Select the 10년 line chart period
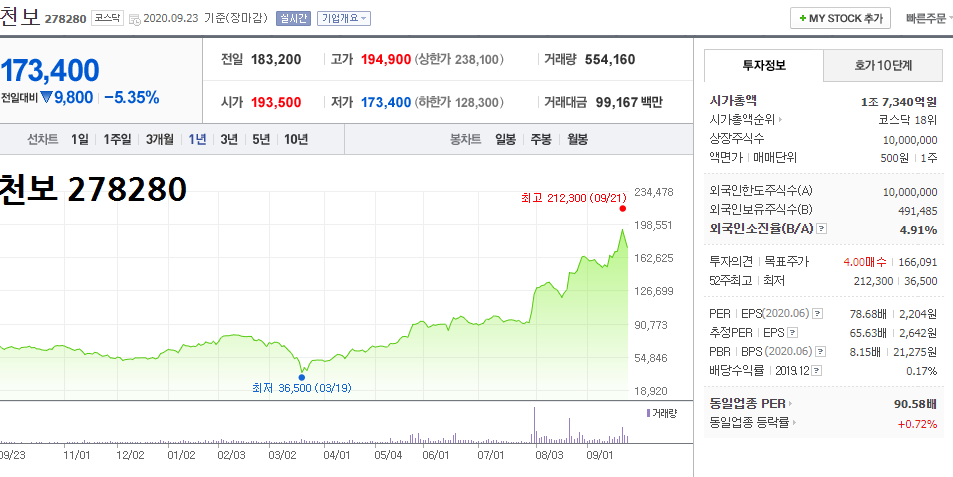953x477 pixels. pos(296,139)
